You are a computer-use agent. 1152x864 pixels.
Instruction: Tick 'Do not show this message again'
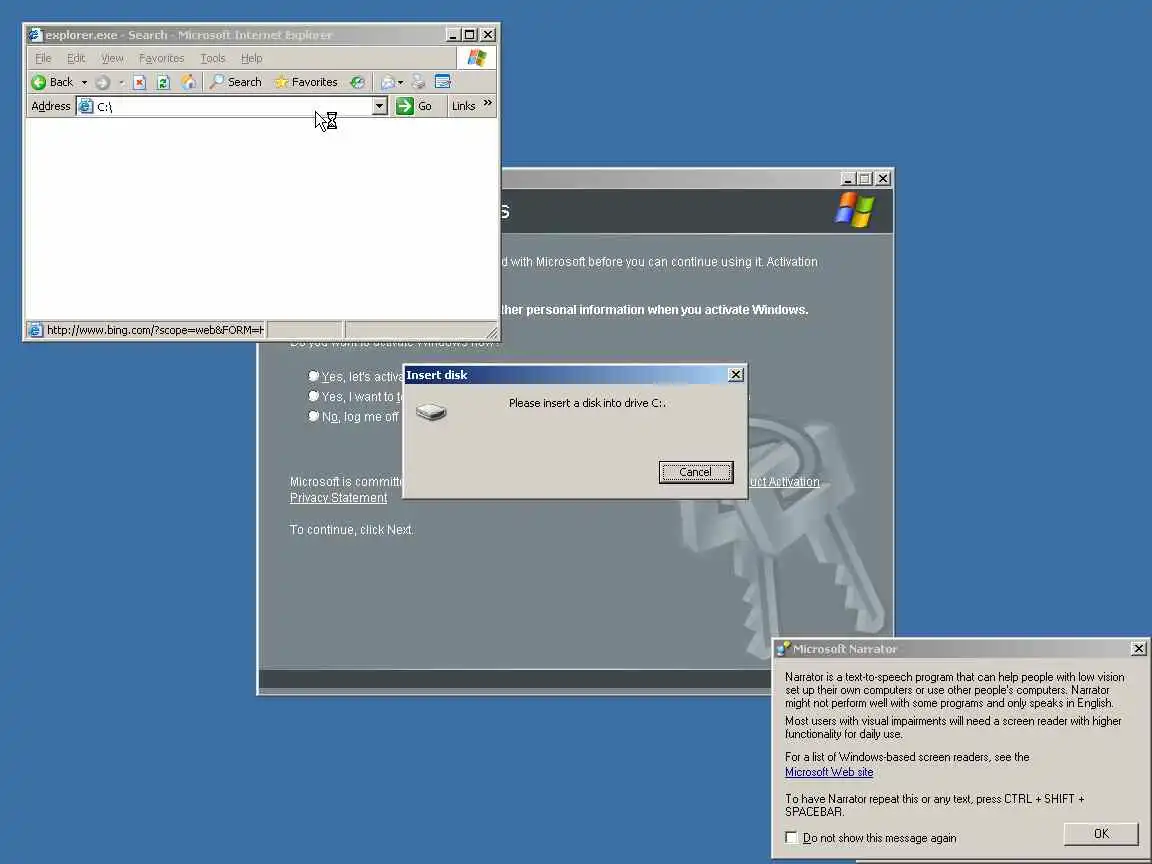[791, 838]
